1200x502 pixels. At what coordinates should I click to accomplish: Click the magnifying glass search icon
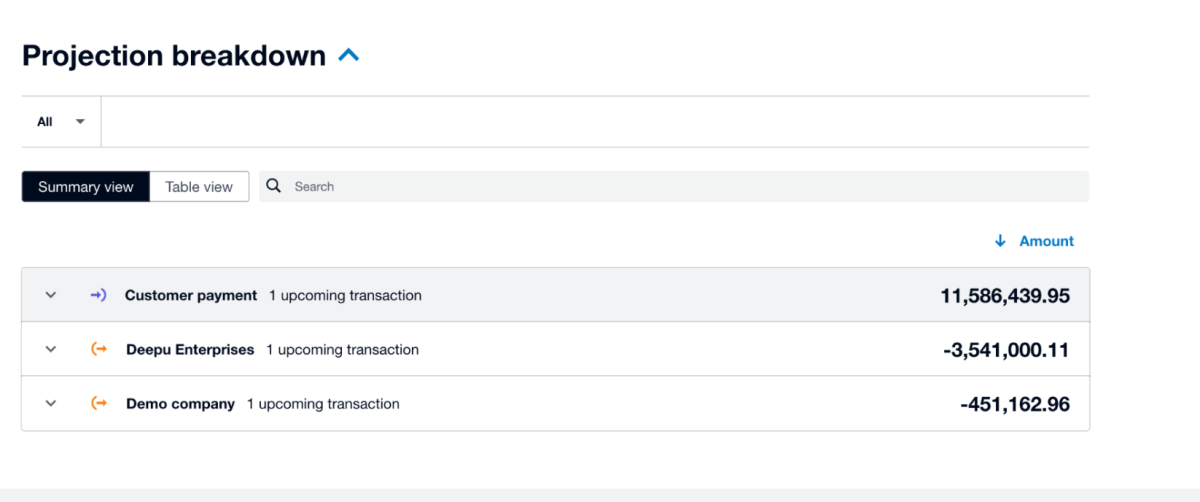(x=273, y=186)
